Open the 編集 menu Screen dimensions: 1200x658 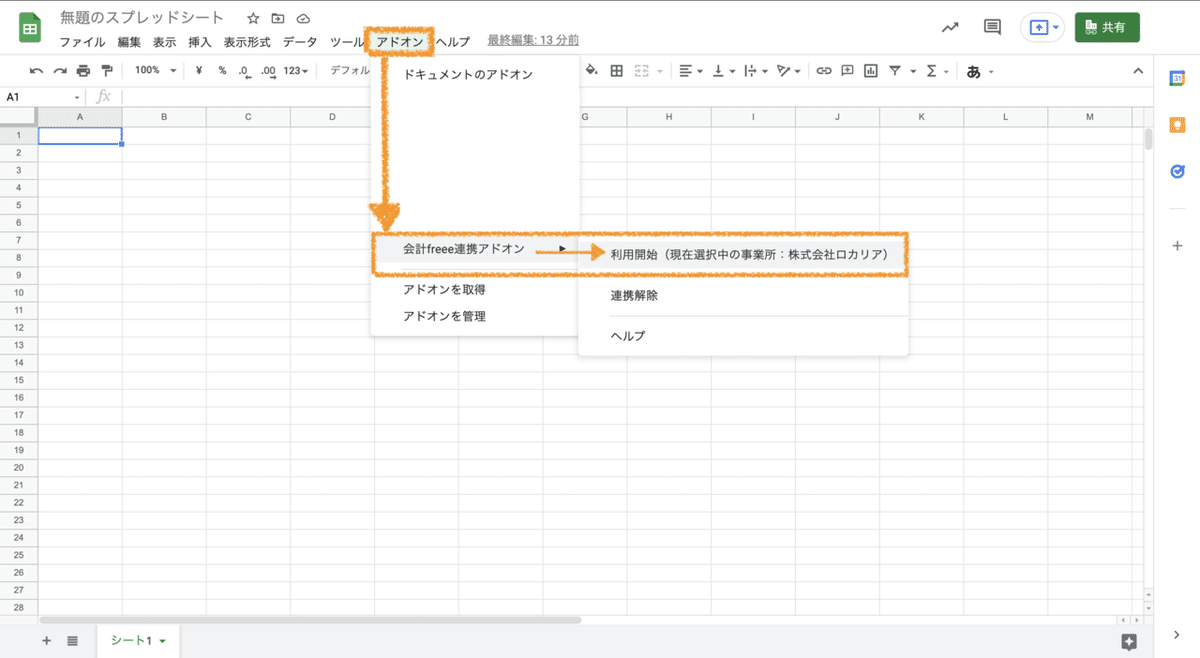(129, 42)
